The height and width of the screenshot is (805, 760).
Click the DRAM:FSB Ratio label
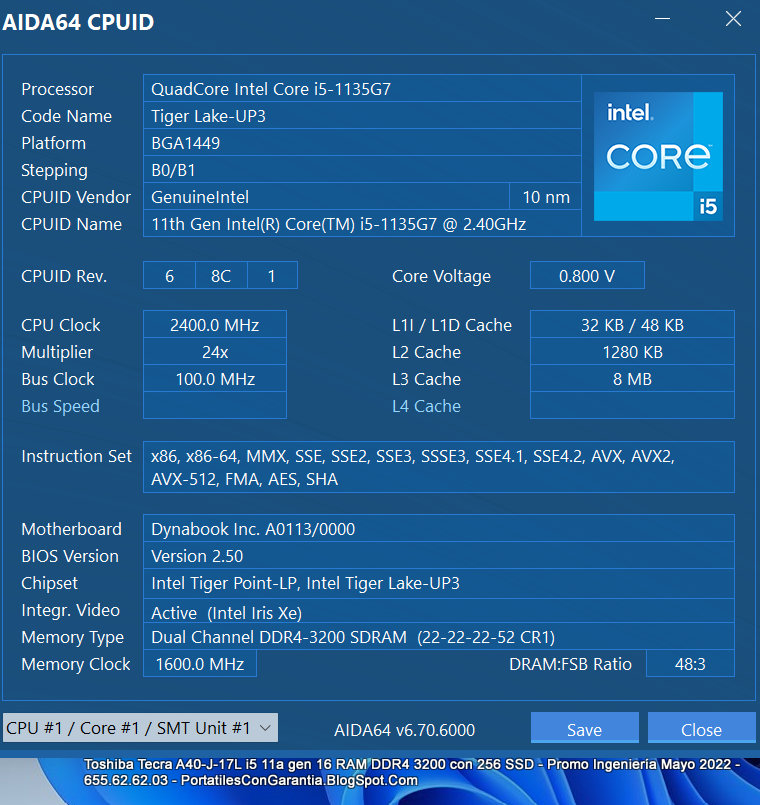pos(570,664)
